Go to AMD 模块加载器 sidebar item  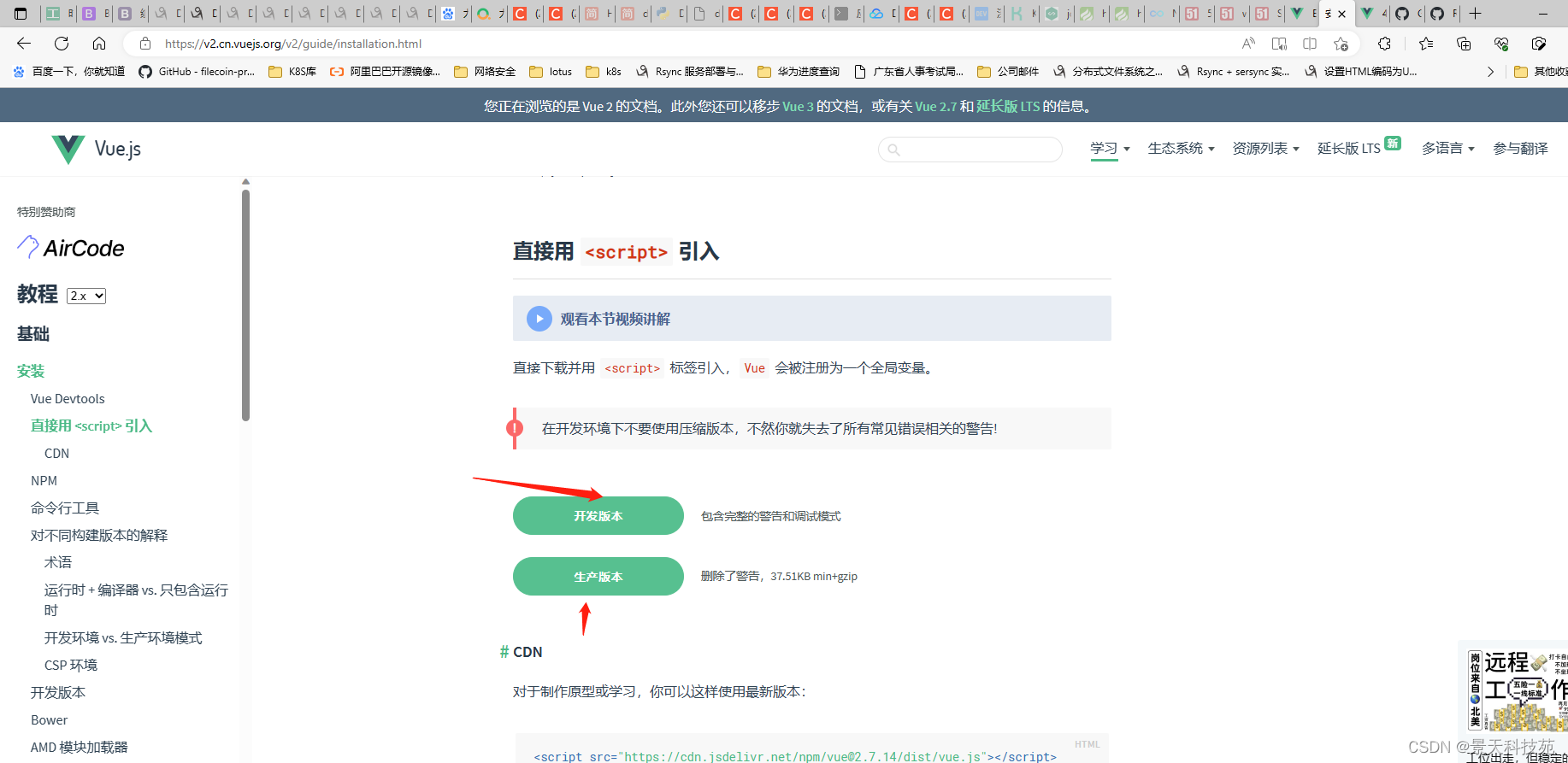80,748
